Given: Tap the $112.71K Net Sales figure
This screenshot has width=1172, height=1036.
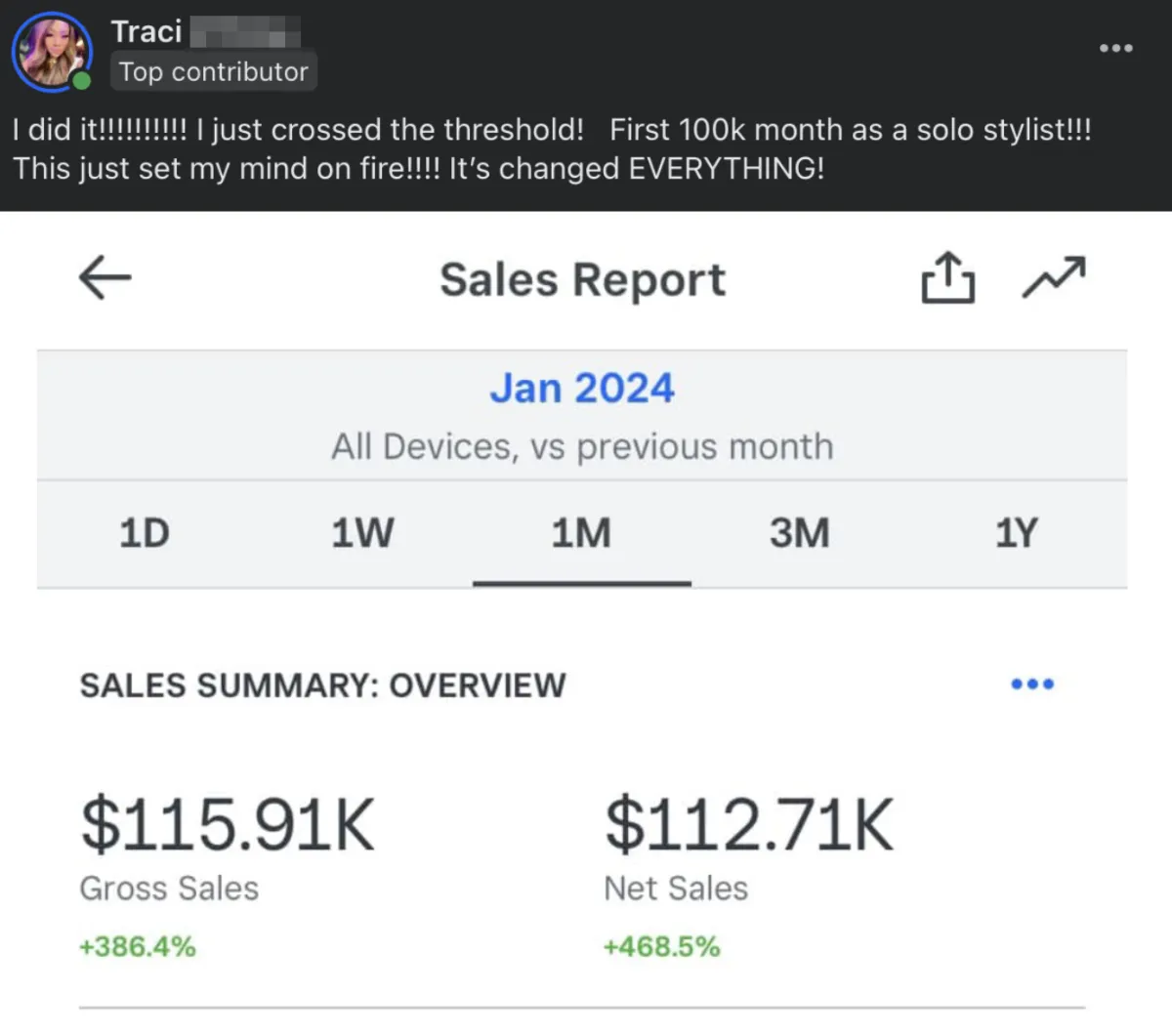Looking at the screenshot, I should [x=749, y=826].
